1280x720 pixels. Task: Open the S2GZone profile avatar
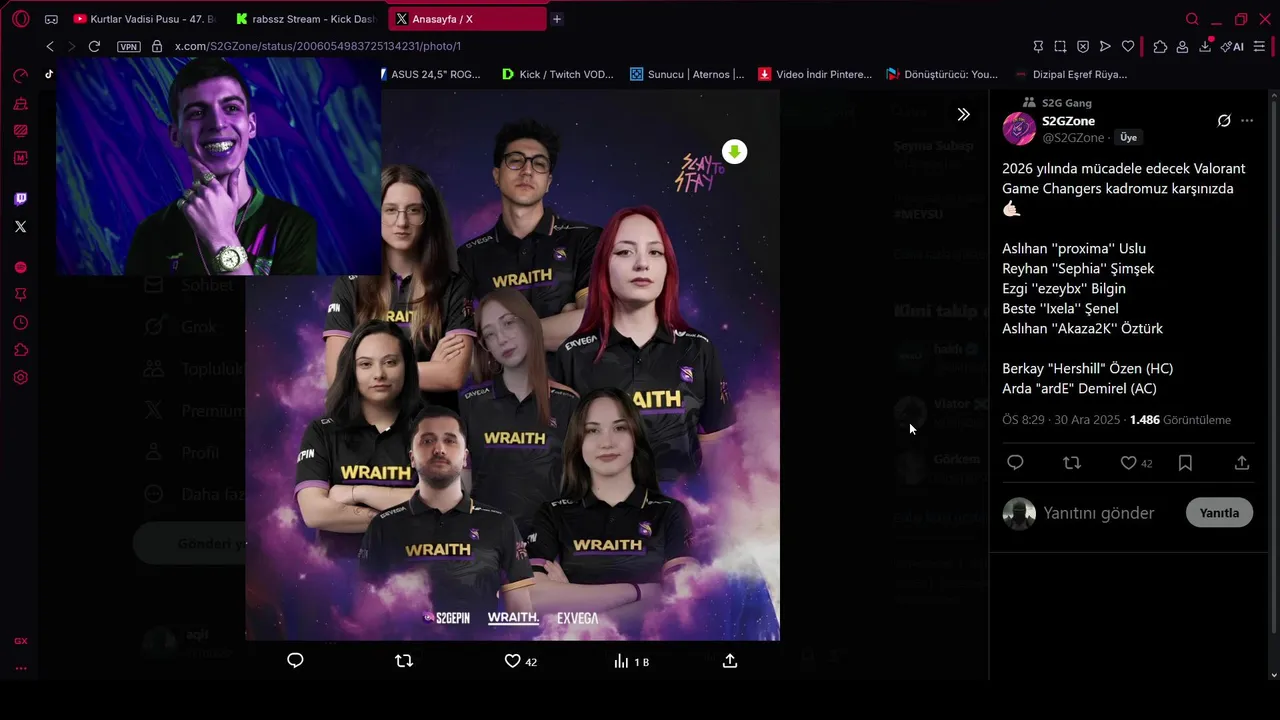point(1019,129)
